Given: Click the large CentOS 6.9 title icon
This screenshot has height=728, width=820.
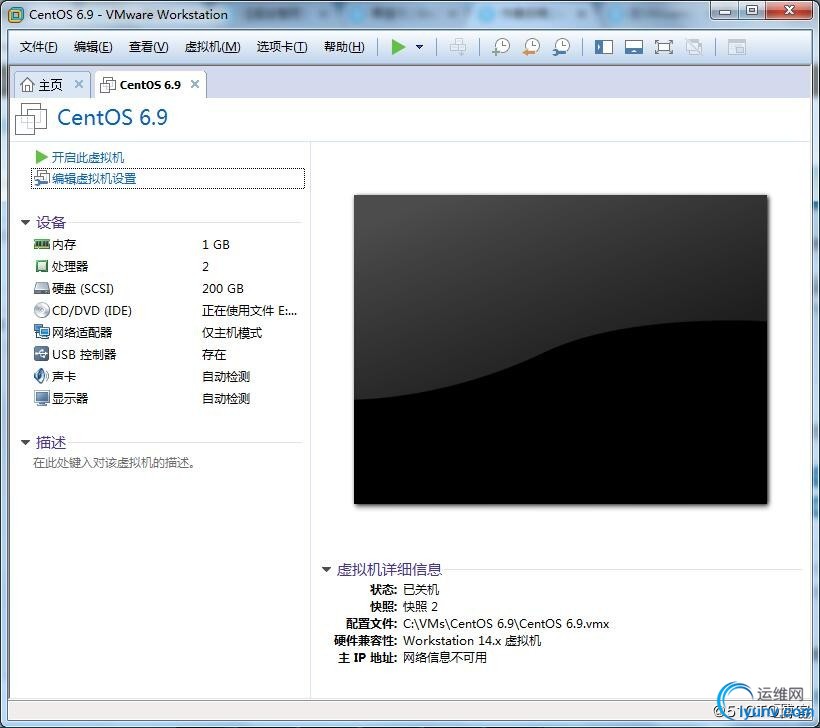Looking at the screenshot, I should click(x=31, y=119).
